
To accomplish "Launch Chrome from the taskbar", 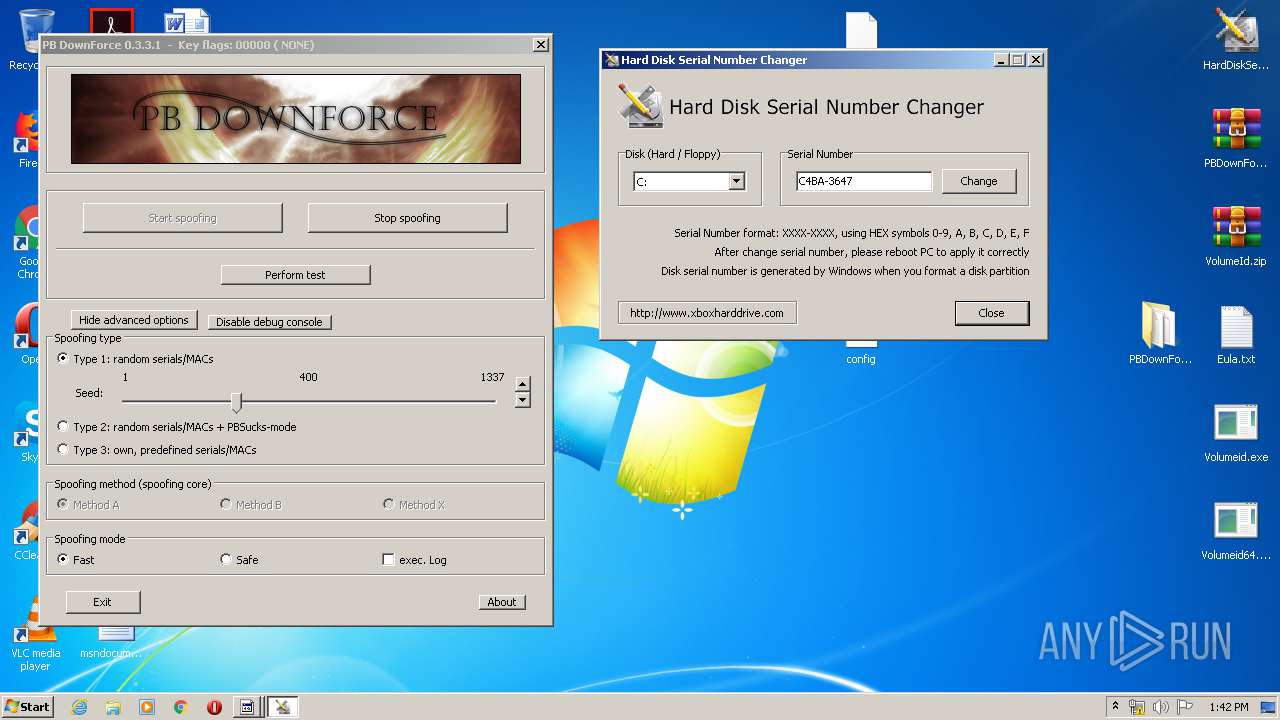I will 181,707.
